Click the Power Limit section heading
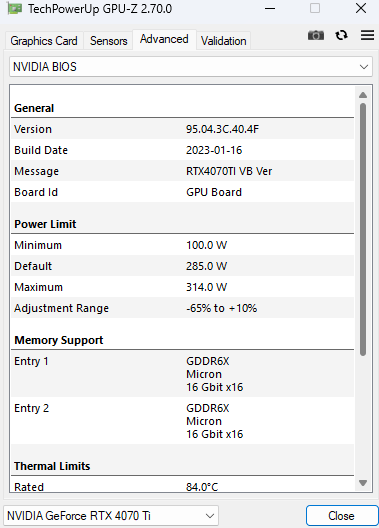 tap(45, 224)
